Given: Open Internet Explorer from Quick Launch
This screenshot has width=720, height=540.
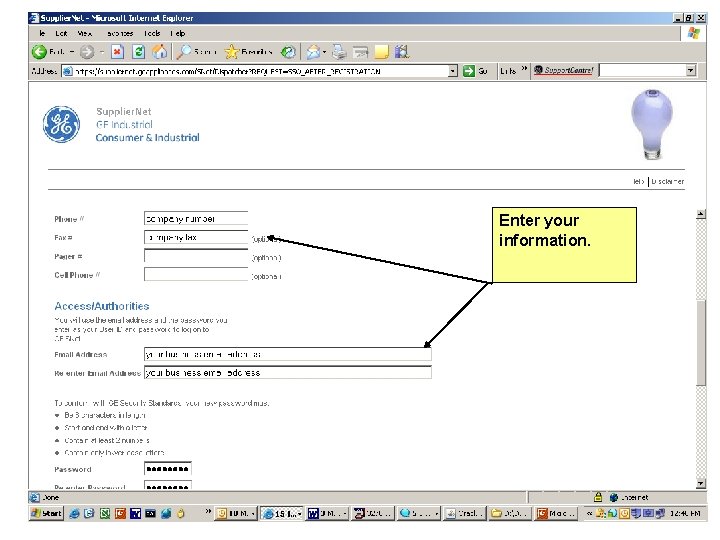Looking at the screenshot, I should [x=74, y=513].
